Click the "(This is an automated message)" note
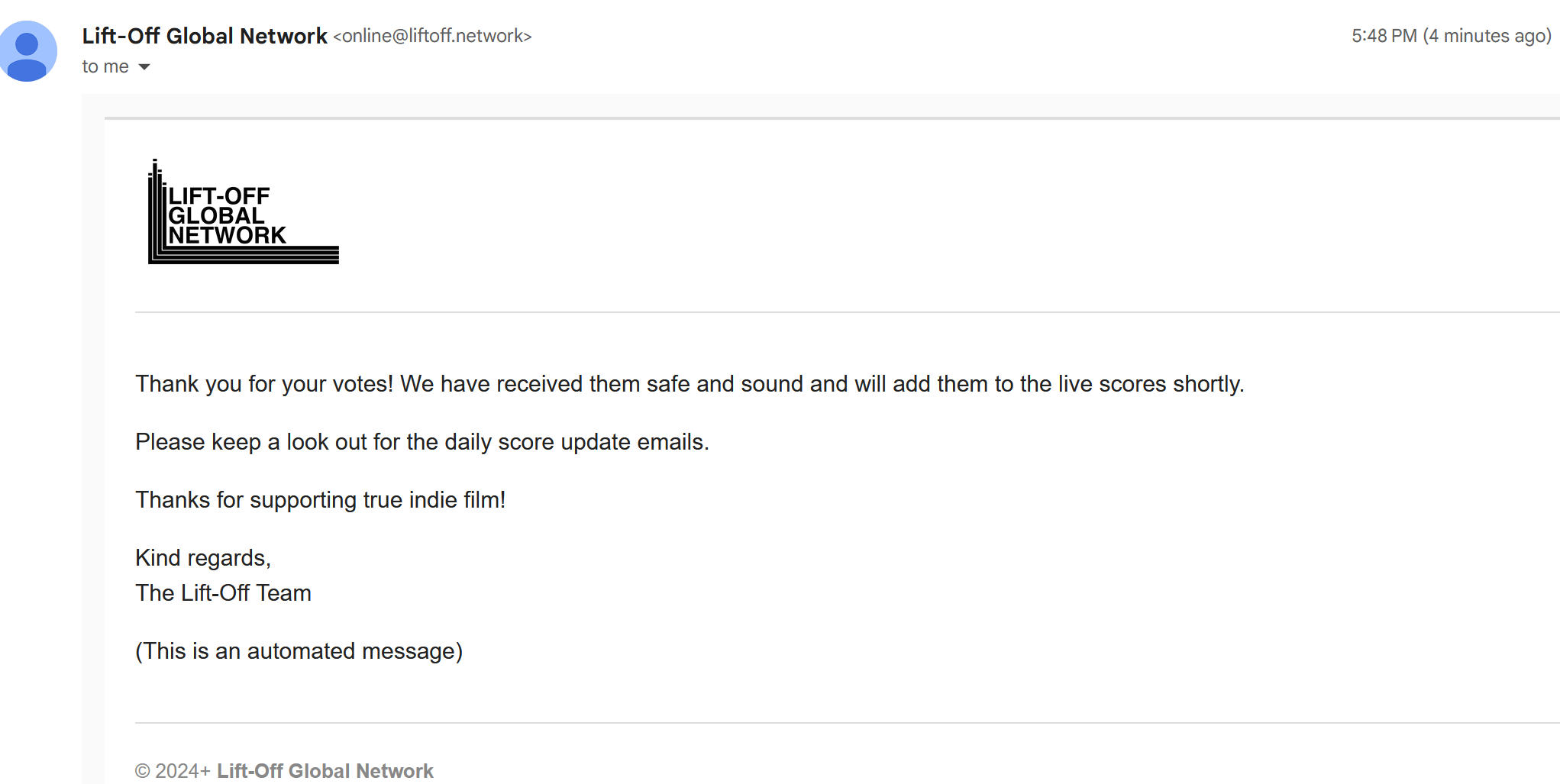 299,651
